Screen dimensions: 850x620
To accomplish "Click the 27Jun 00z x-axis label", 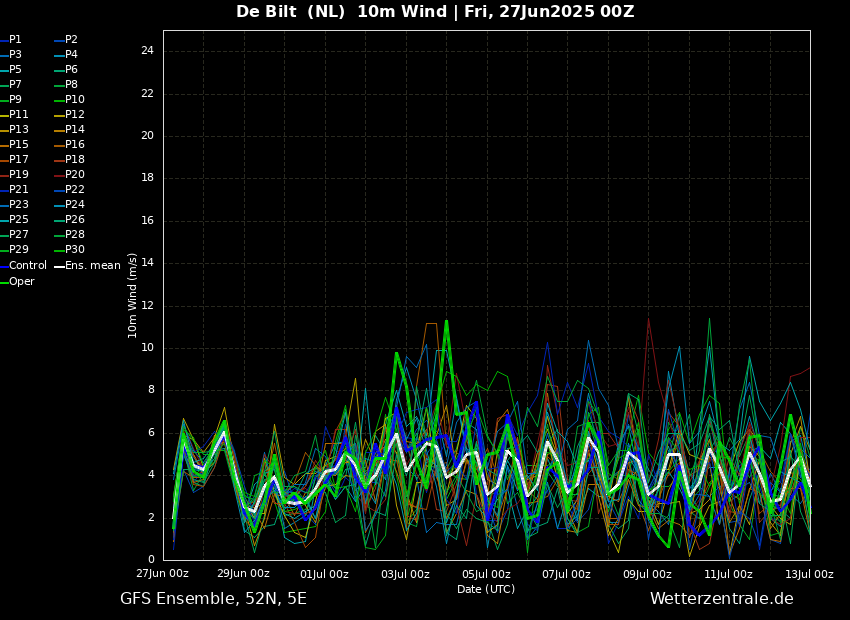I will pyautogui.click(x=162, y=574).
